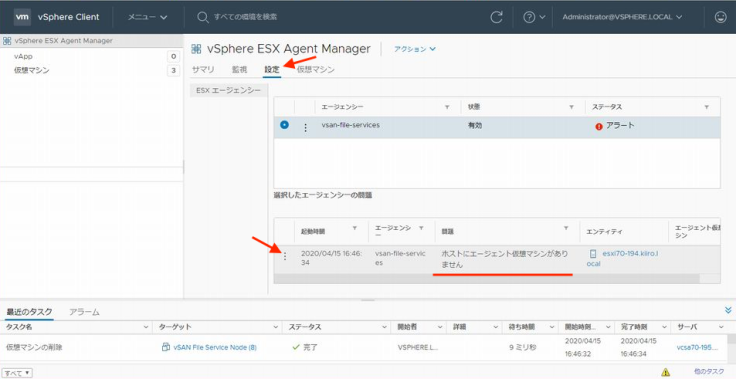
Task: Click ホストにエージェント仮想マシンがありません issue text
Action: pyautogui.click(x=505, y=259)
